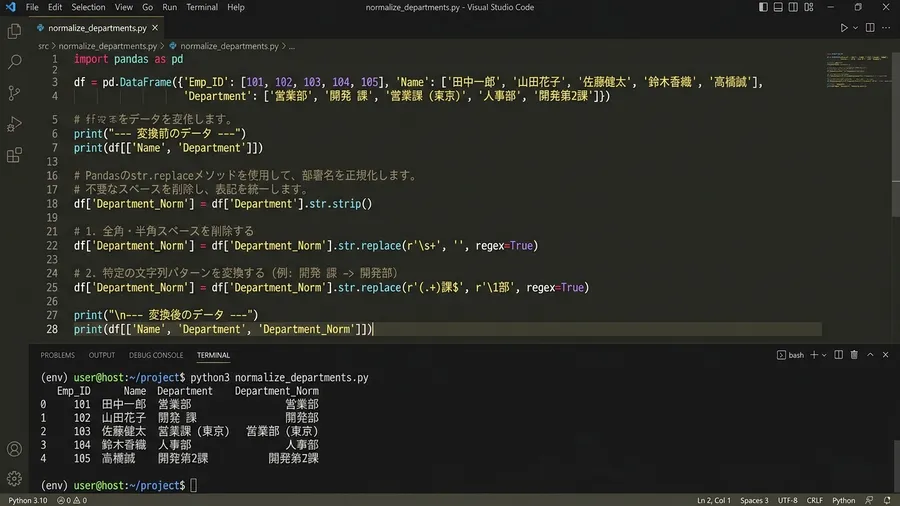
Task: Open the View menu
Action: point(123,7)
